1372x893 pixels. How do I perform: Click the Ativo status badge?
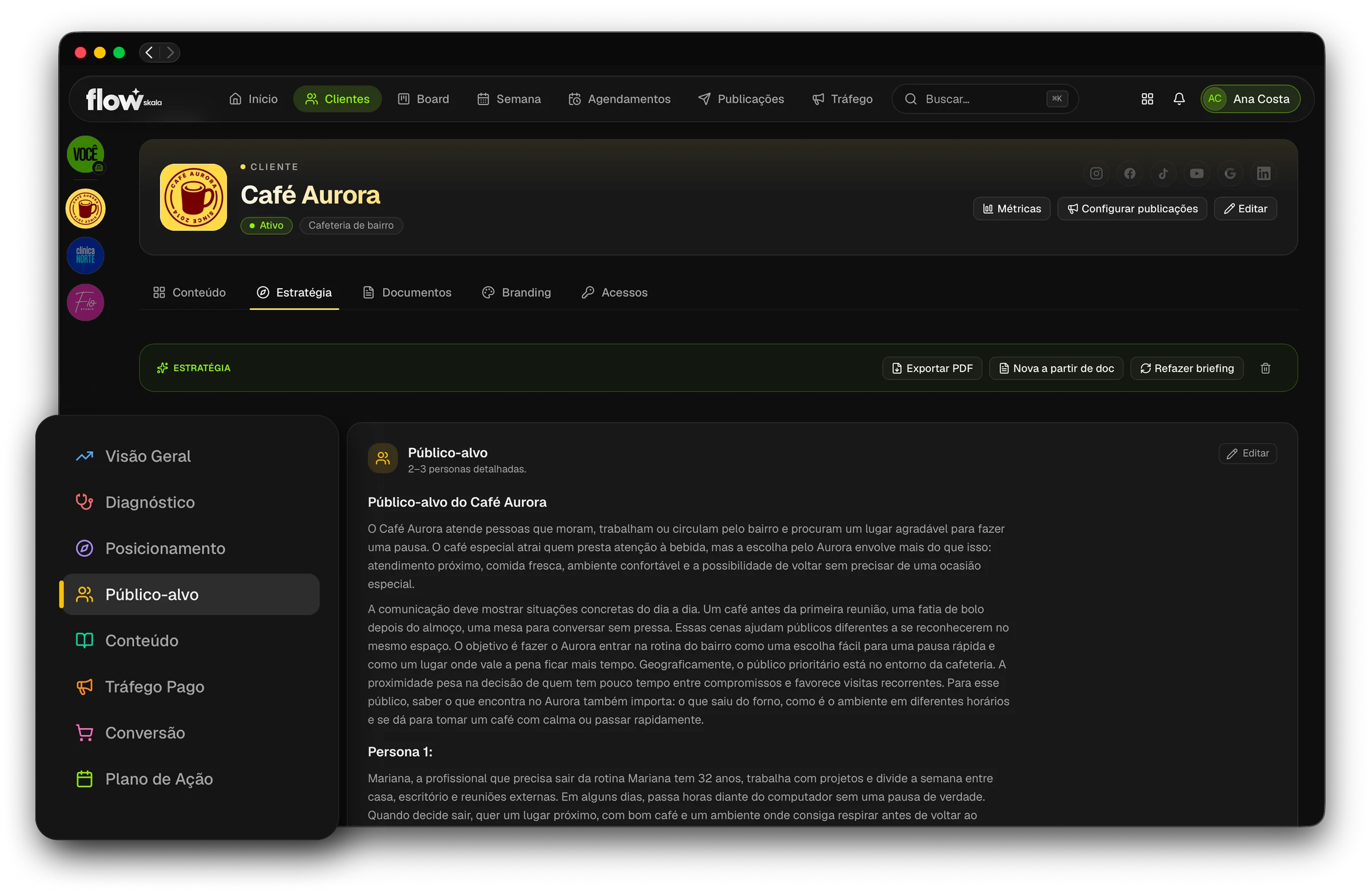click(x=266, y=225)
